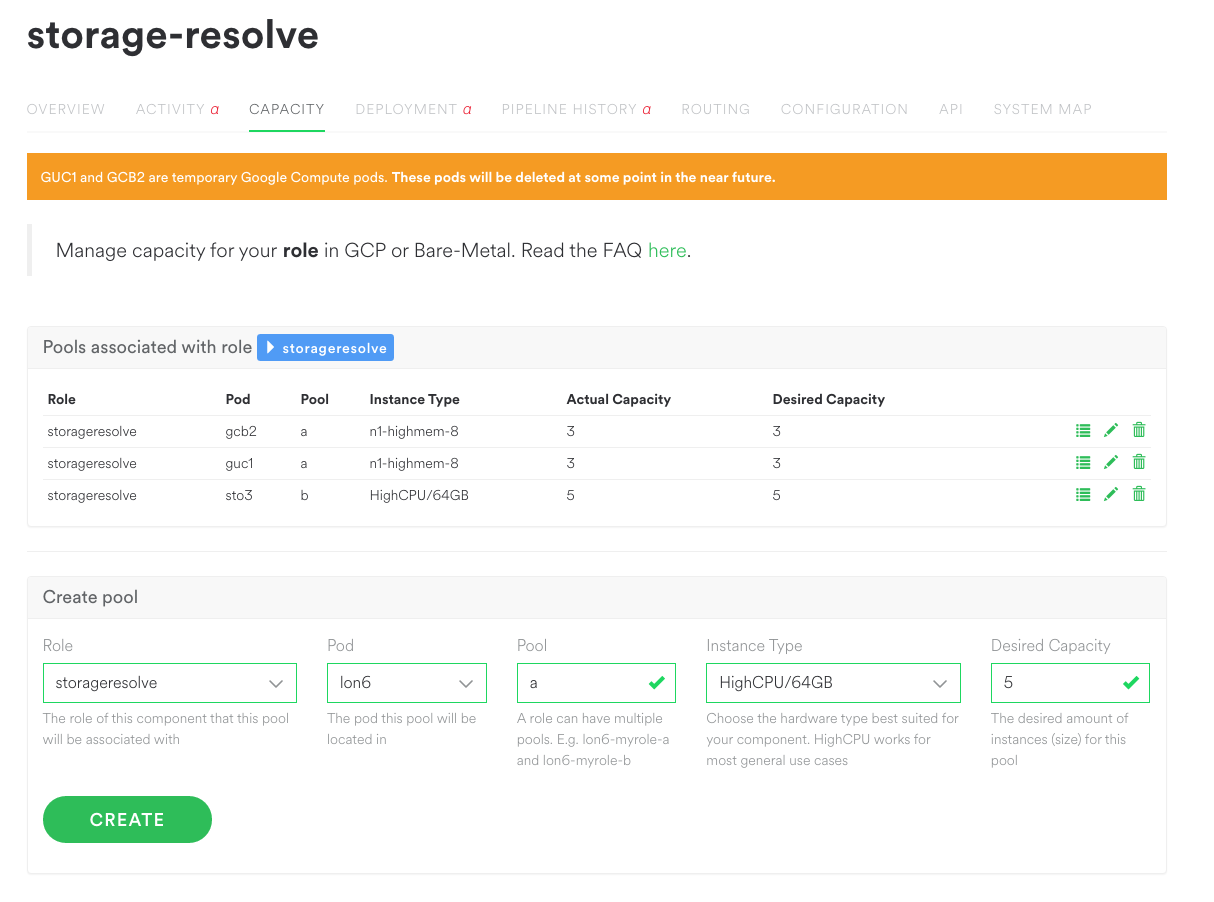This screenshot has height=902, width=1214.
Task: Open instance list for gcb2 pool
Action: (x=1083, y=431)
